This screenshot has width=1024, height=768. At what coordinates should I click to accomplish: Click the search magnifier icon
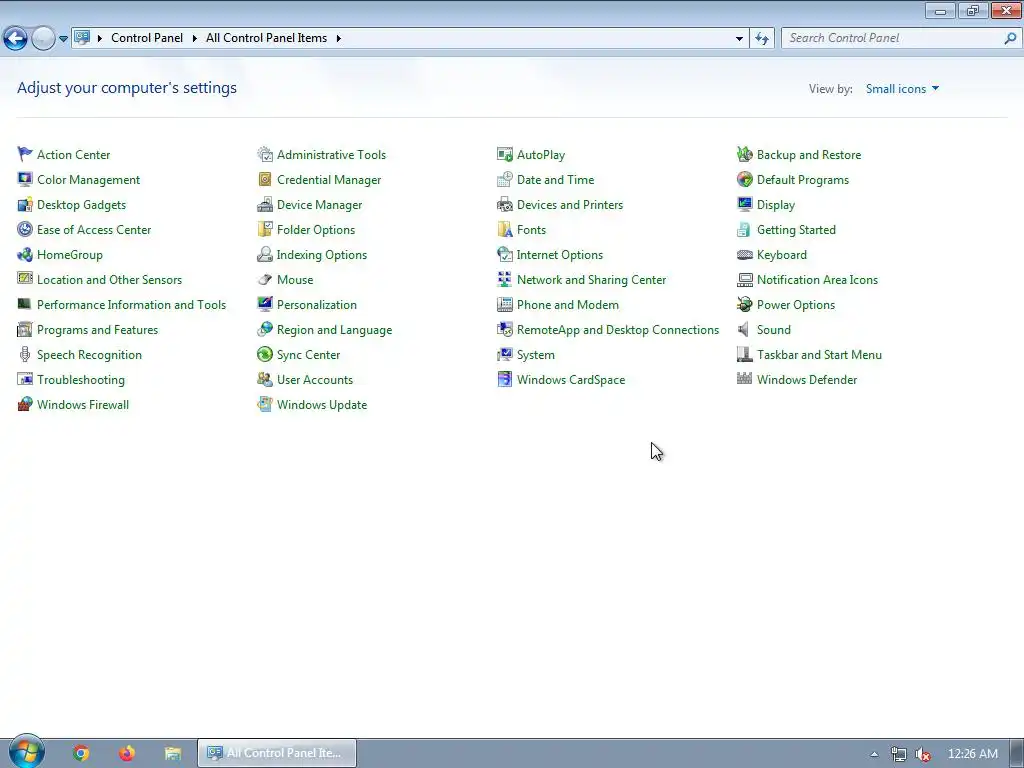coord(1010,38)
